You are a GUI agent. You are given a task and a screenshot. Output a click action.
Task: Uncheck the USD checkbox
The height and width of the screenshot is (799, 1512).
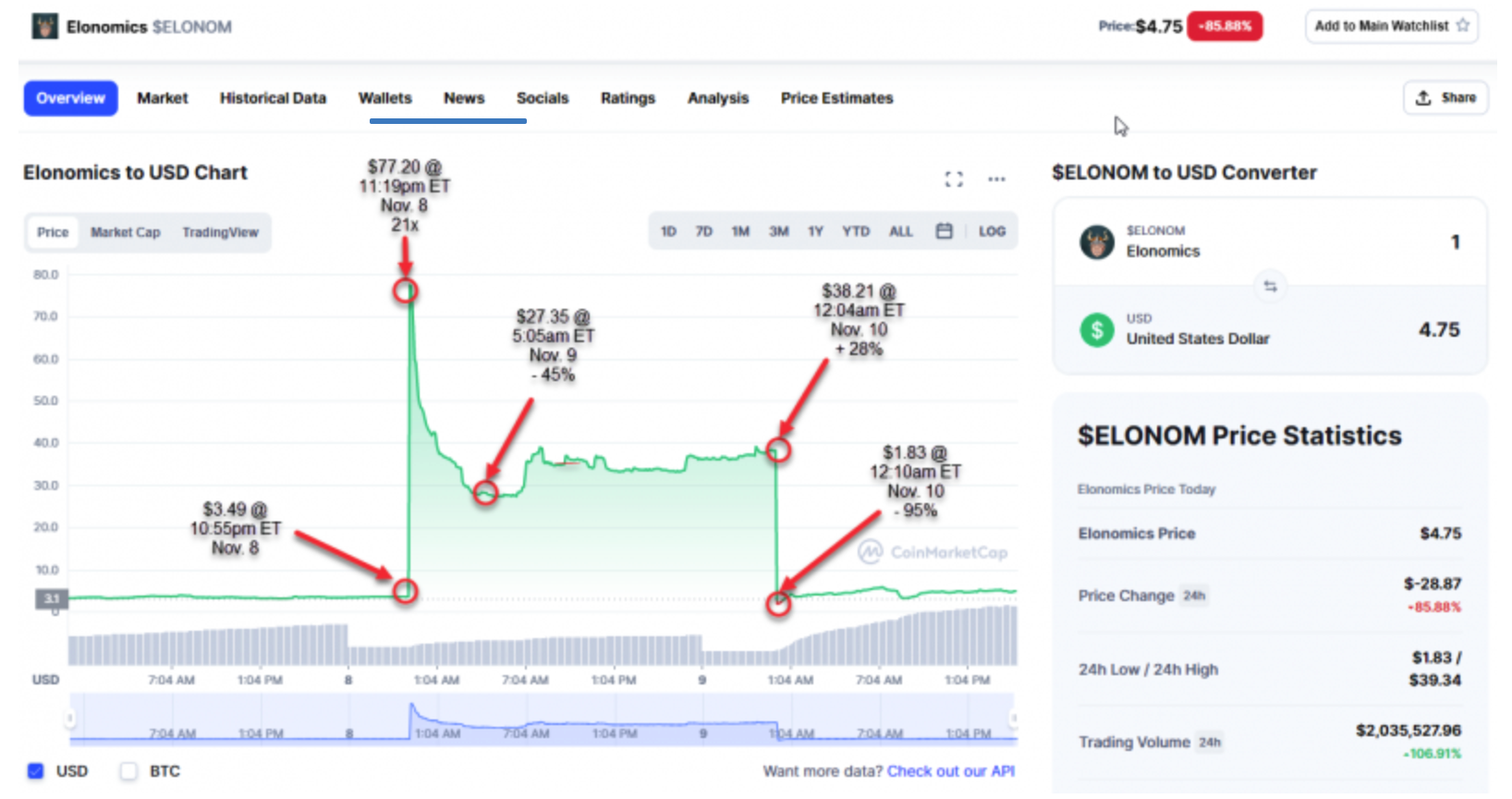point(35,771)
